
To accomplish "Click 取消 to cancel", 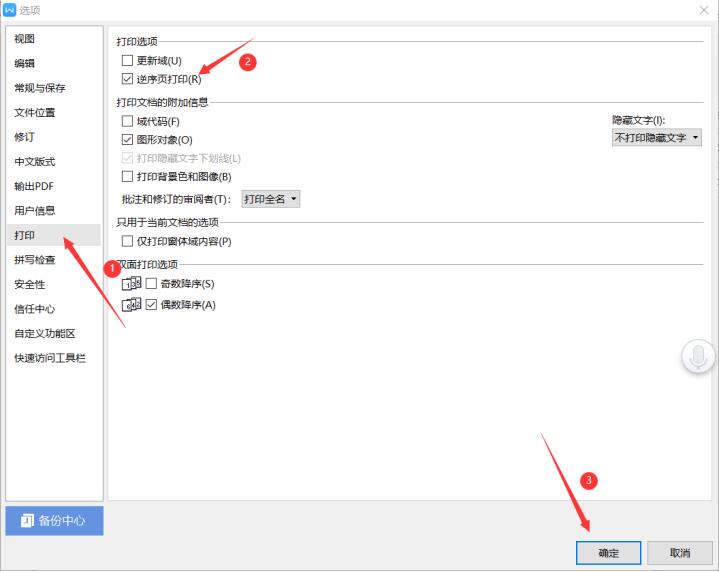I will 680,553.
